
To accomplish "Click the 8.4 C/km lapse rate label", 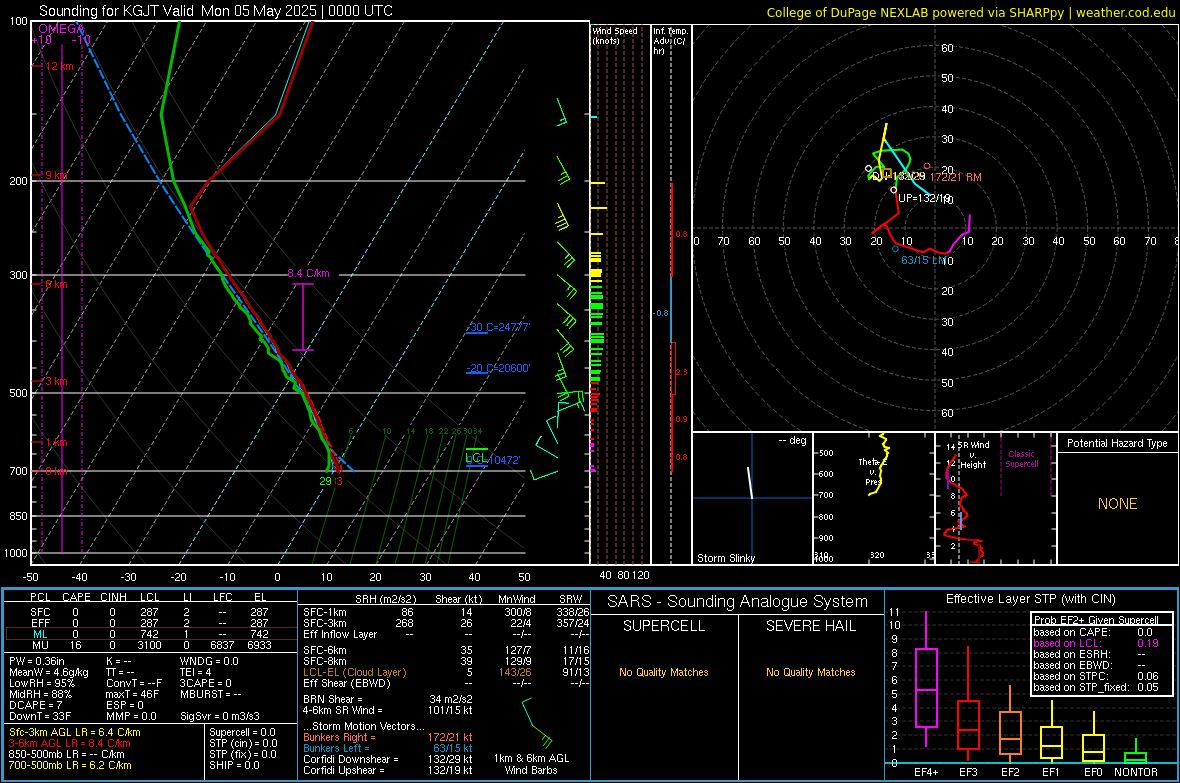I will pos(308,273).
